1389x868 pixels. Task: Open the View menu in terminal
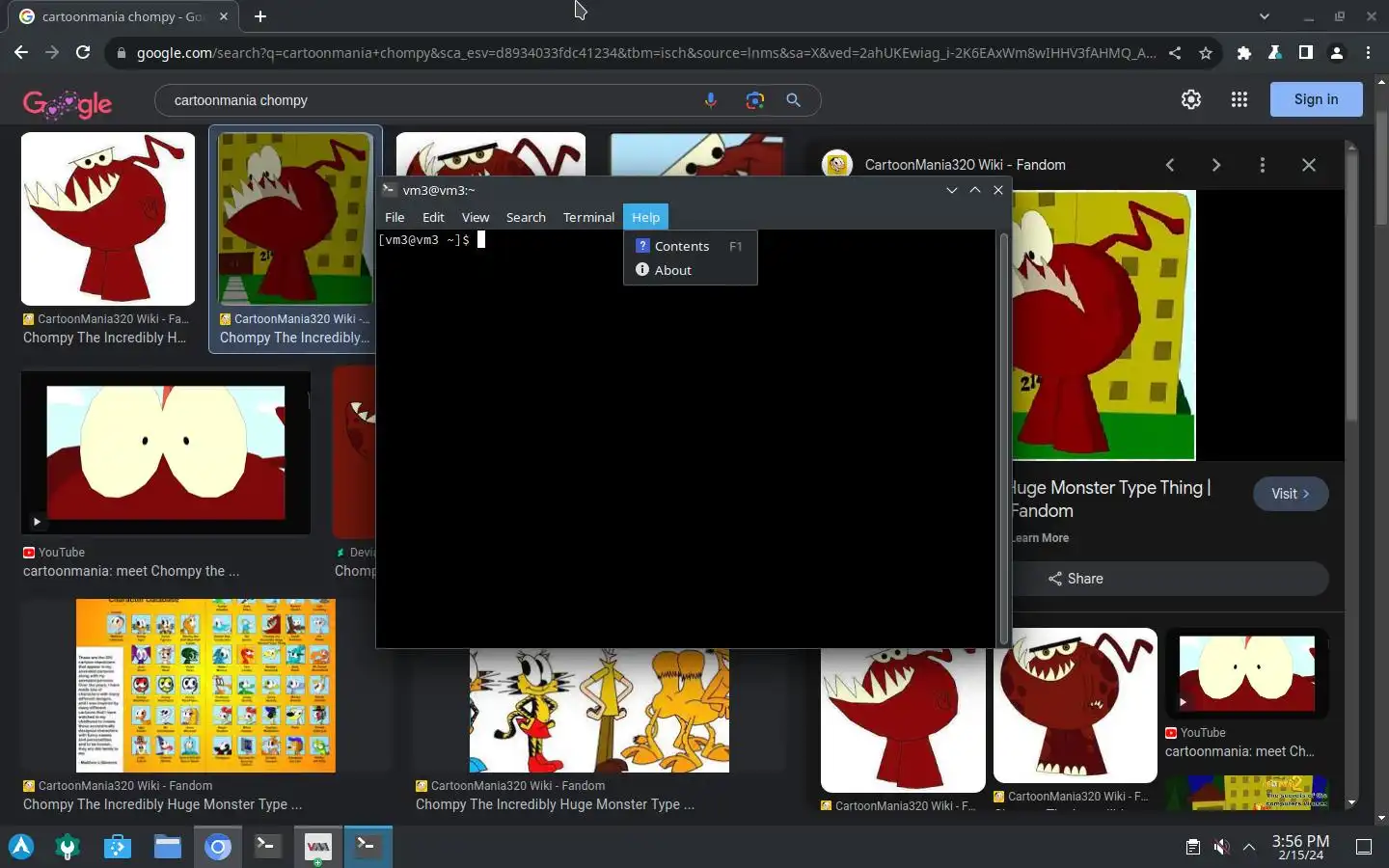[476, 217]
